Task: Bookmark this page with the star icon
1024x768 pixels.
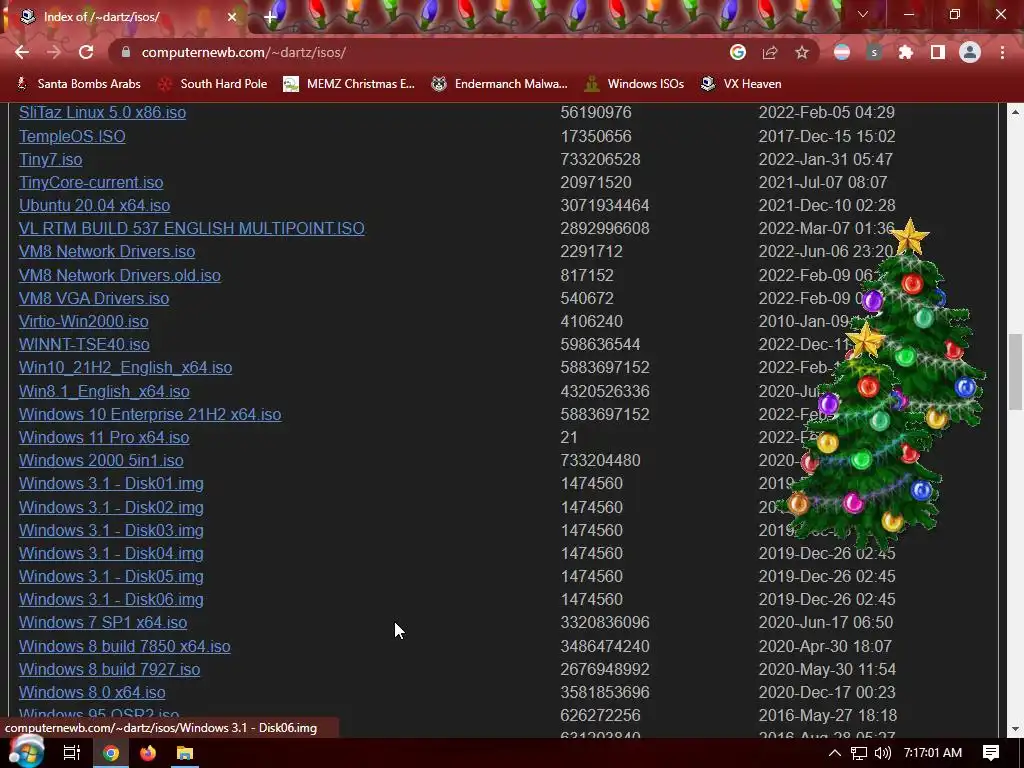Action: 802,52
